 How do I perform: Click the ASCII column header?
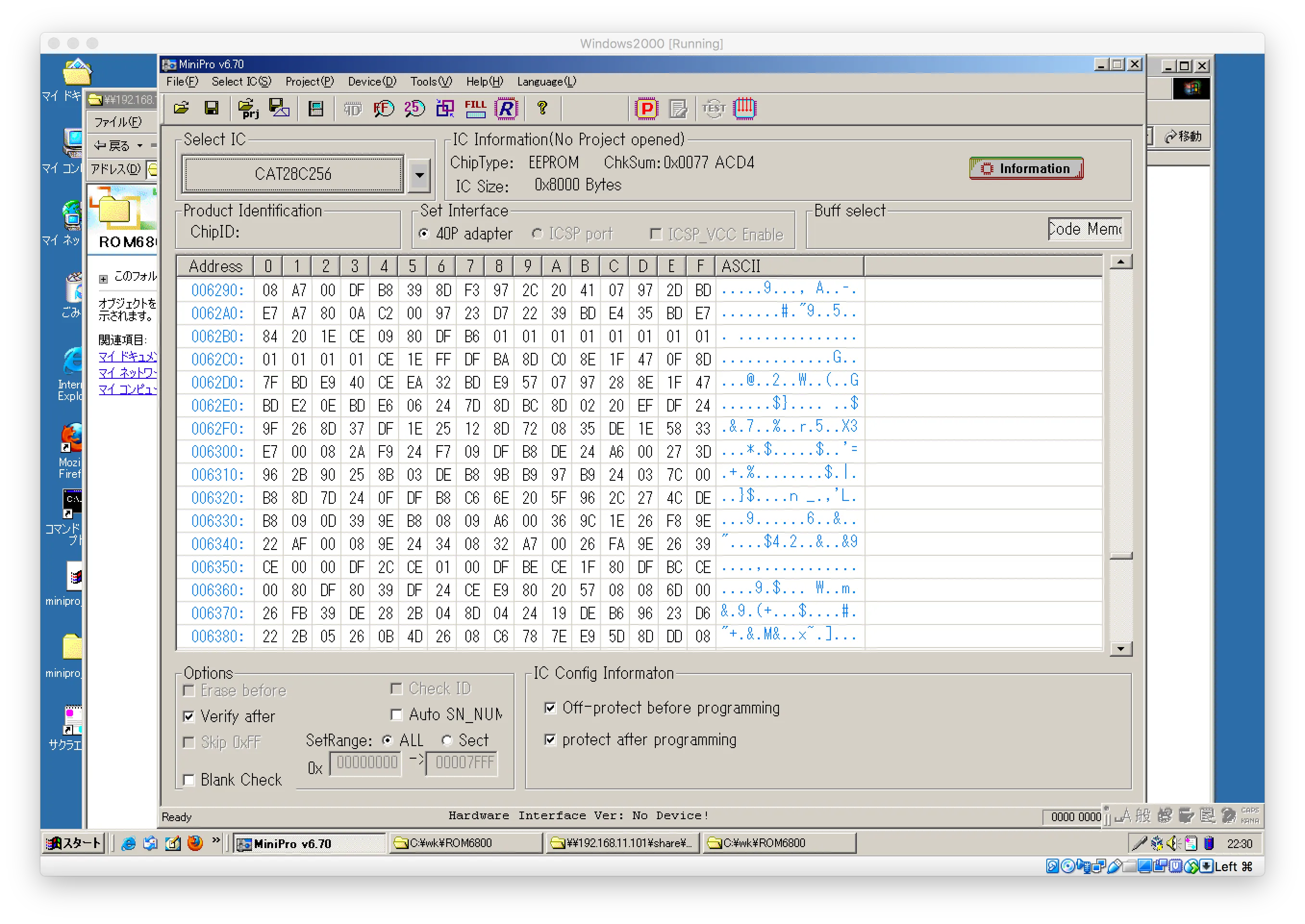tap(790, 266)
